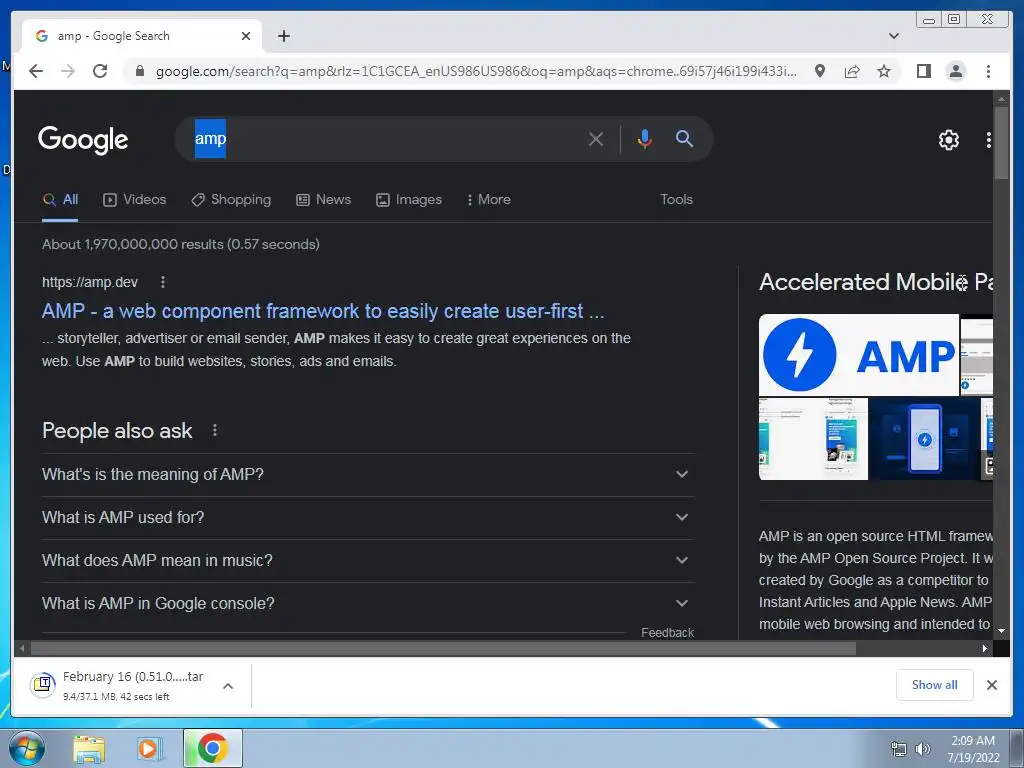Expand "What is AMP used for?"
1024x768 pixels.
tap(368, 518)
